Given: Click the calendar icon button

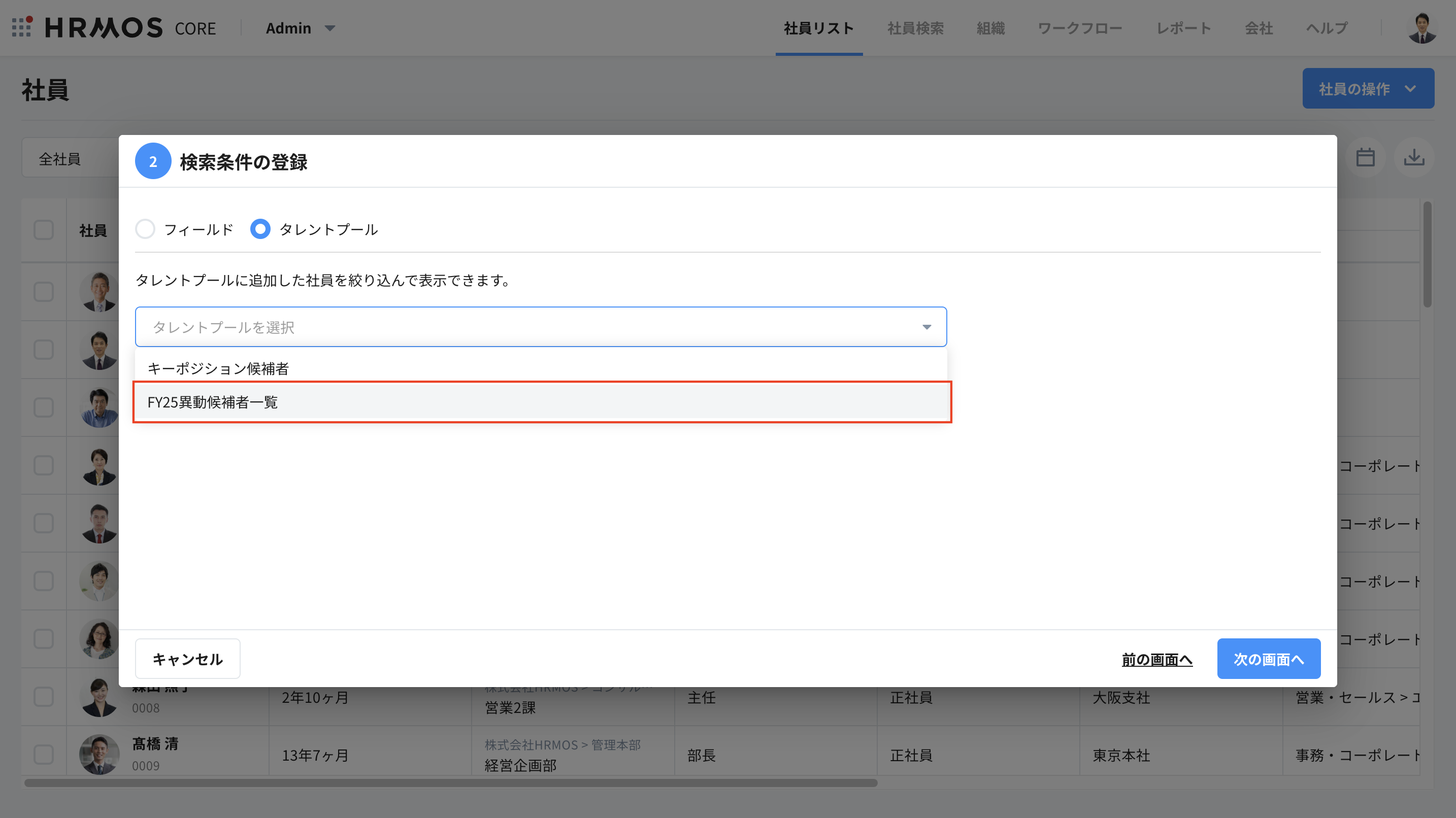Looking at the screenshot, I should coord(1365,158).
